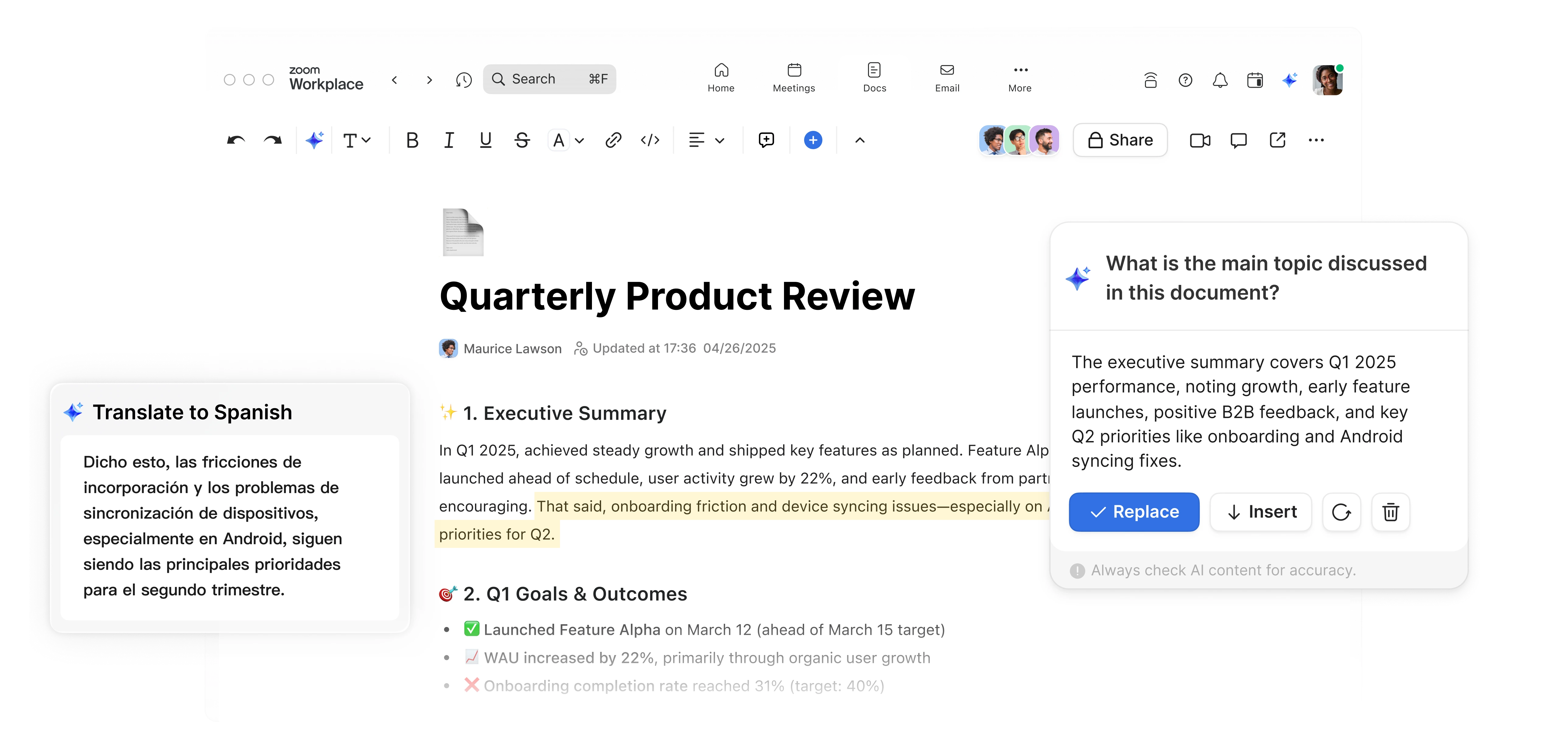Collapse the toolbar with the up chevron
The height and width of the screenshot is (750, 1568).
[x=859, y=140]
